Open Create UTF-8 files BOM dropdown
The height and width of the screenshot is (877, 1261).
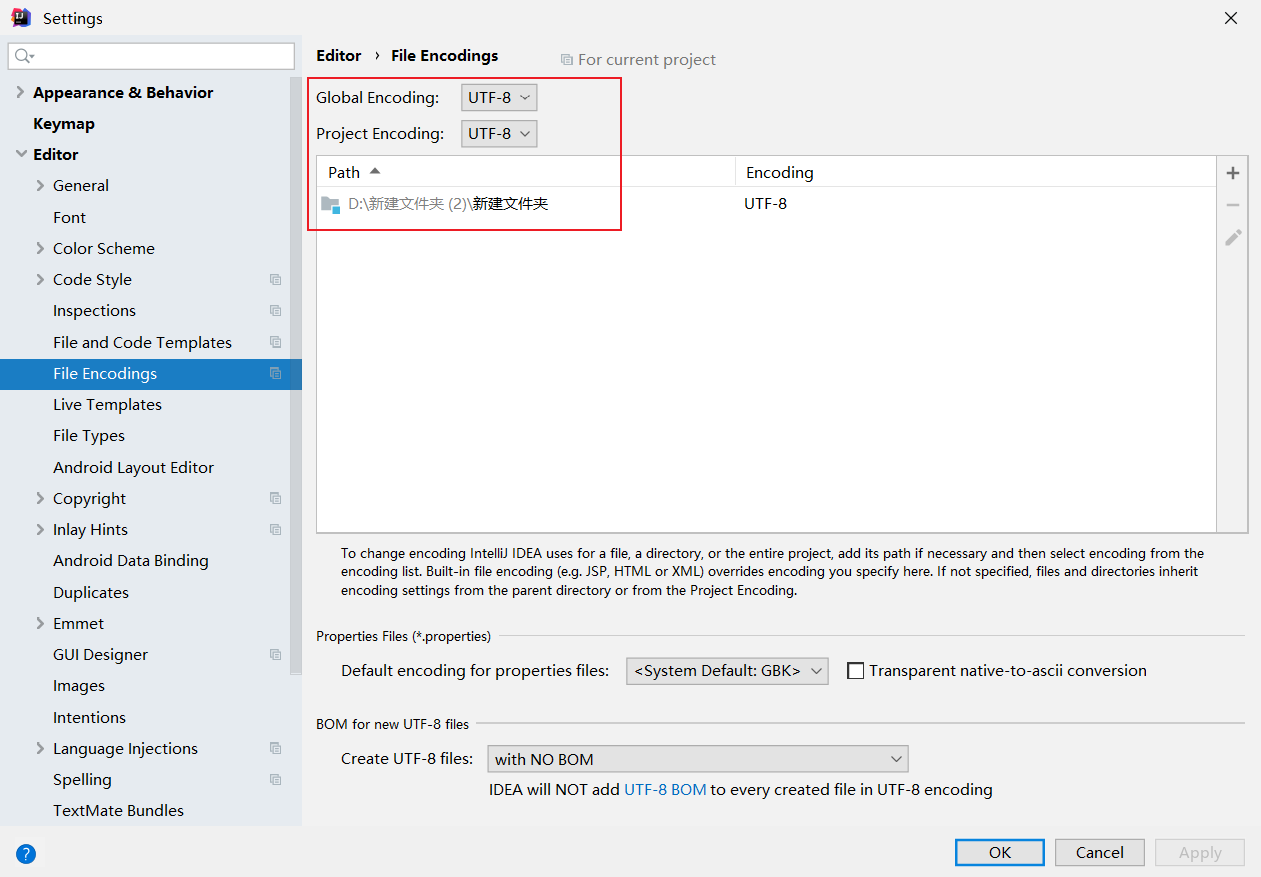coord(697,759)
